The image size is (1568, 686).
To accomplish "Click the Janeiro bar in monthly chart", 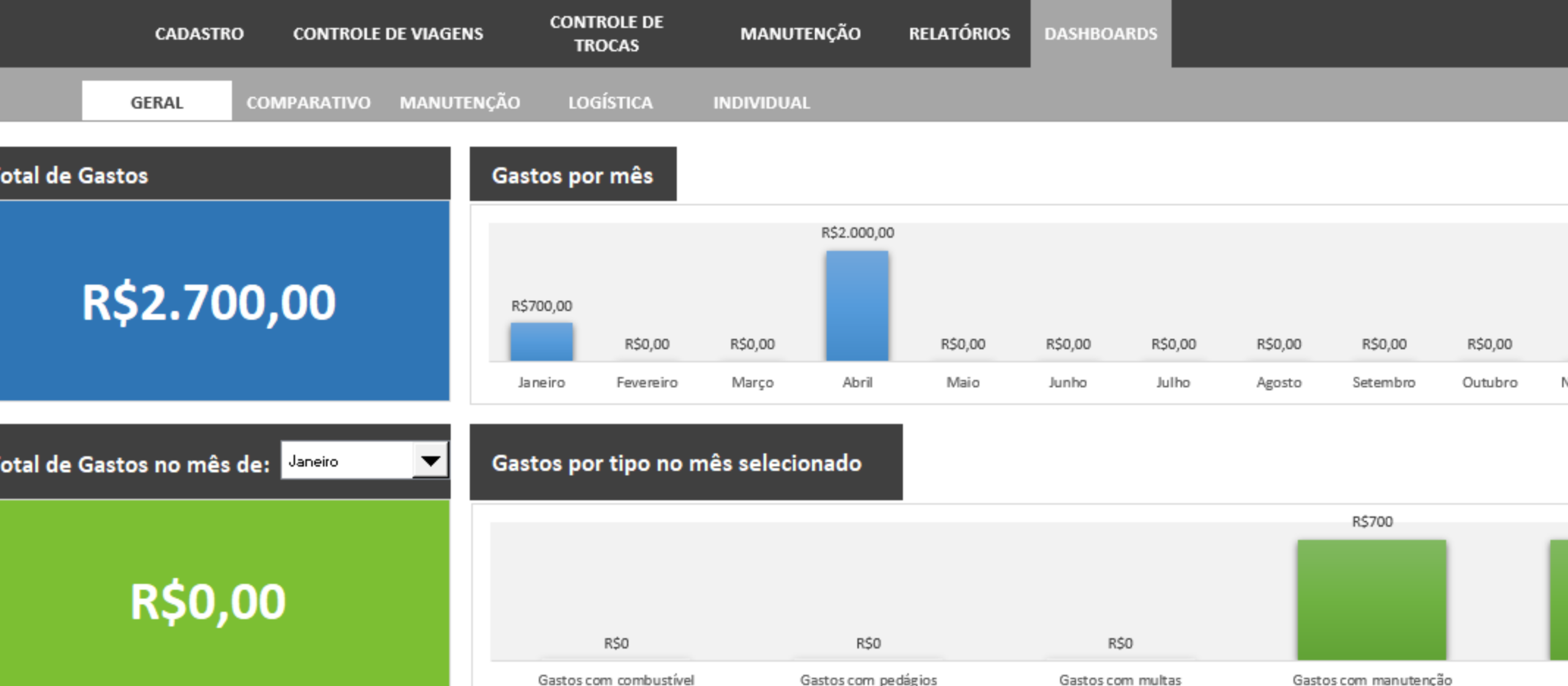I will pyautogui.click(x=541, y=342).
